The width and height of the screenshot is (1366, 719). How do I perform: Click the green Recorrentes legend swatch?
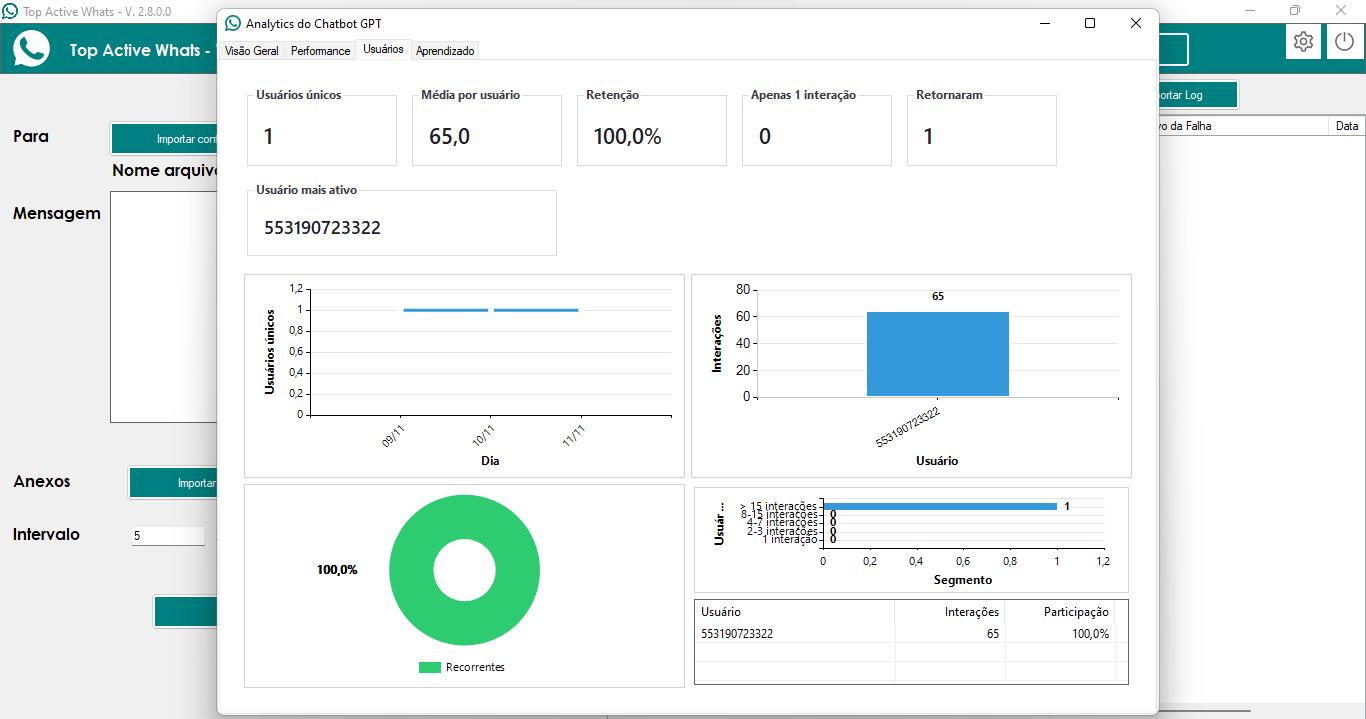point(429,667)
